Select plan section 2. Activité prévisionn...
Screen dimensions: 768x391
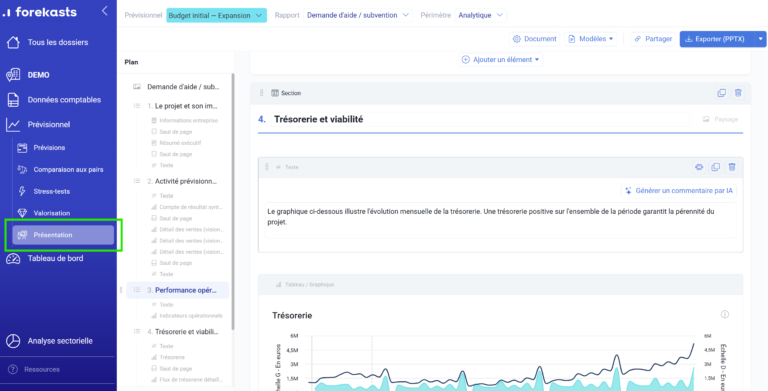click(176, 181)
